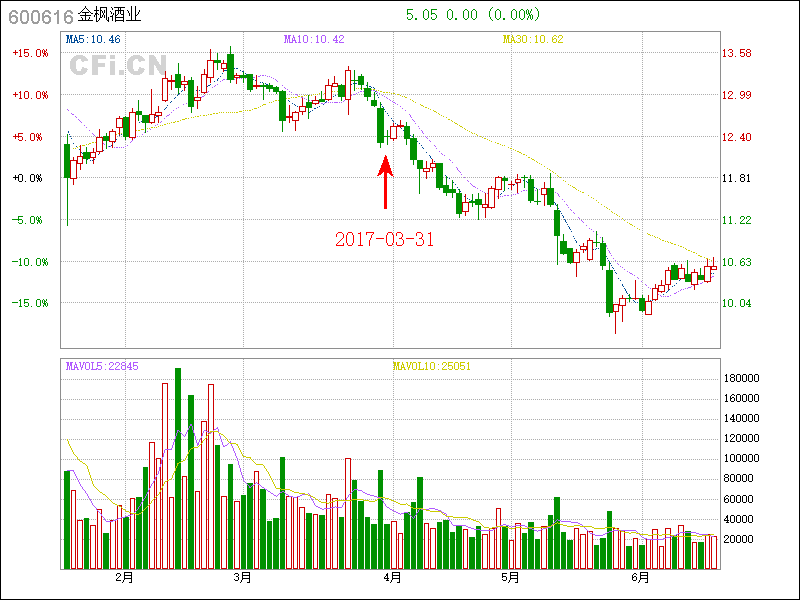Select the MAVOL5:22845 volume label
800x600 pixels.
(x=102, y=366)
